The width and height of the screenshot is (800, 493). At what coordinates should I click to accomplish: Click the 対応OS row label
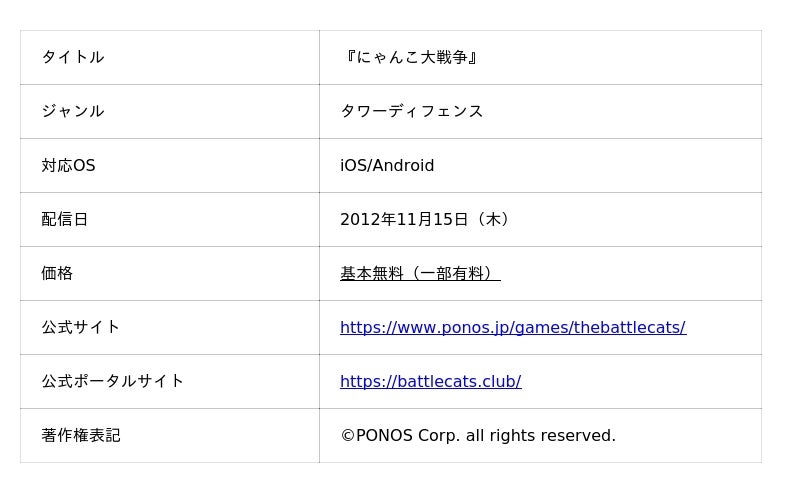(68, 166)
